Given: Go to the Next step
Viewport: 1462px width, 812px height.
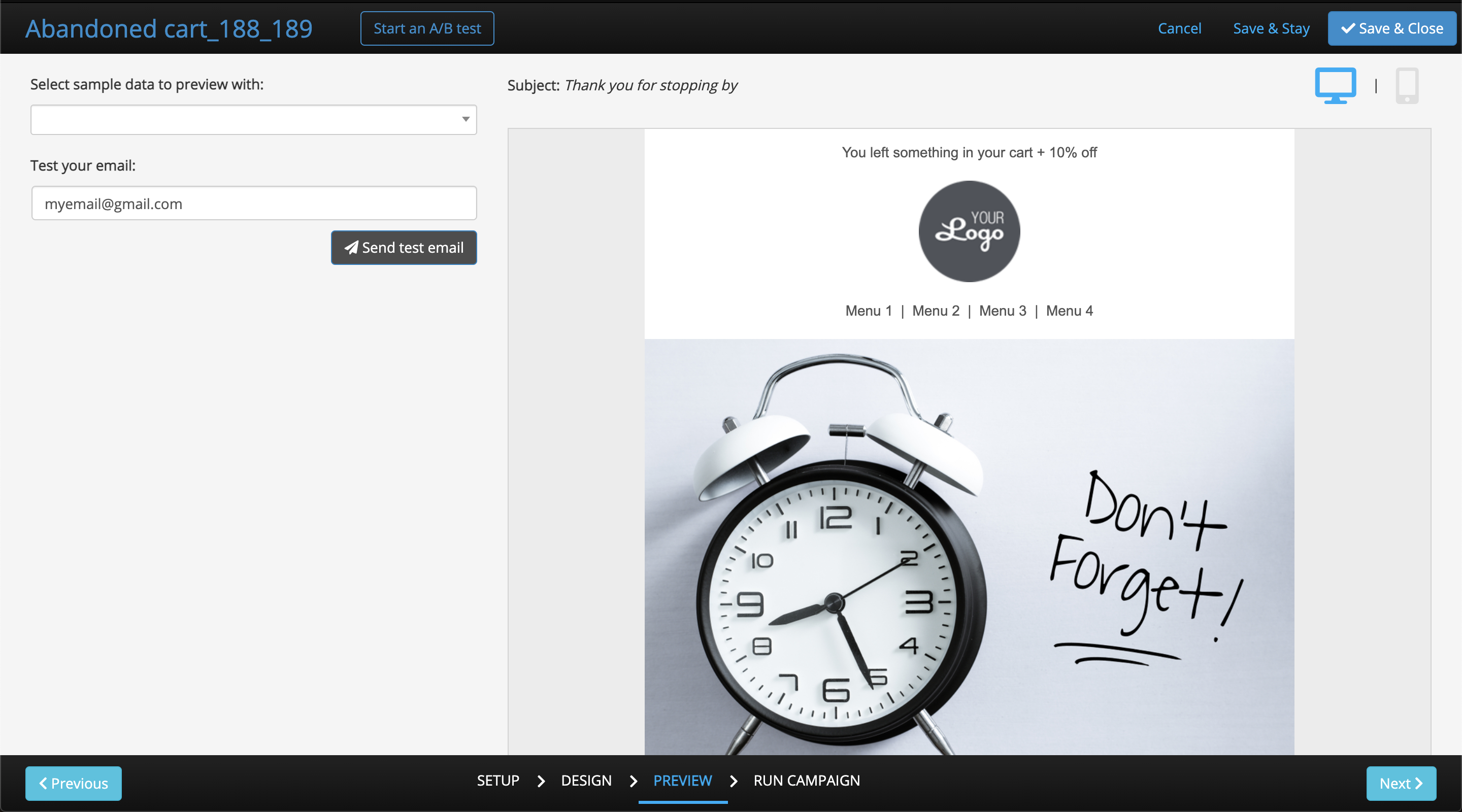Looking at the screenshot, I should tap(1401, 783).
